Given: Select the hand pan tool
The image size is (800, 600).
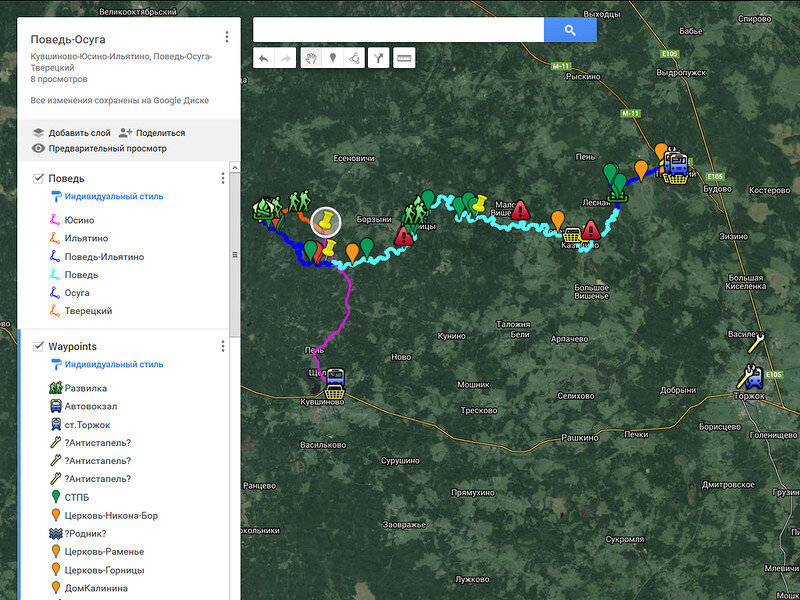Looking at the screenshot, I should [x=311, y=58].
